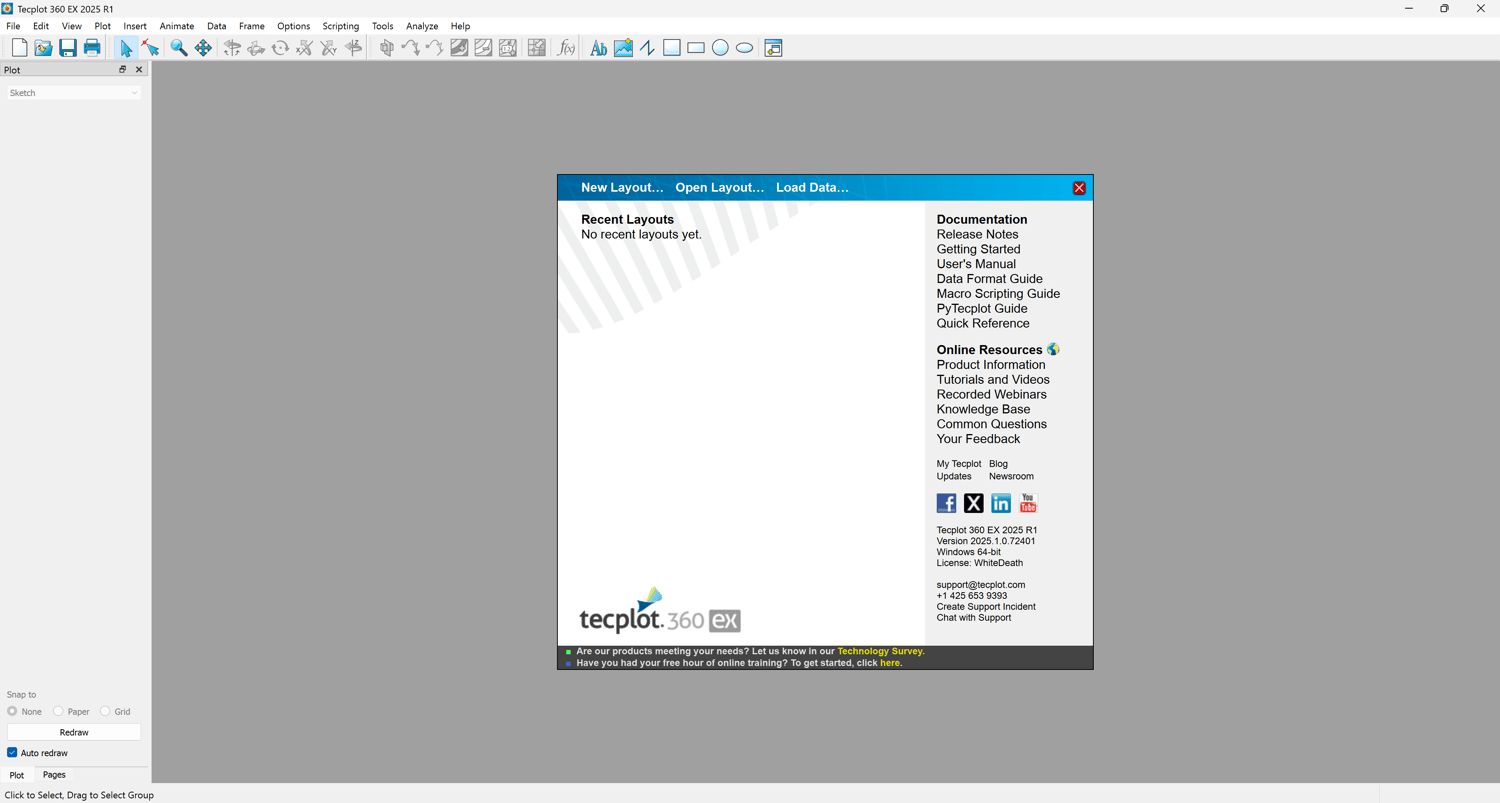Click 'No recent layouts yet.' text

click(641, 235)
